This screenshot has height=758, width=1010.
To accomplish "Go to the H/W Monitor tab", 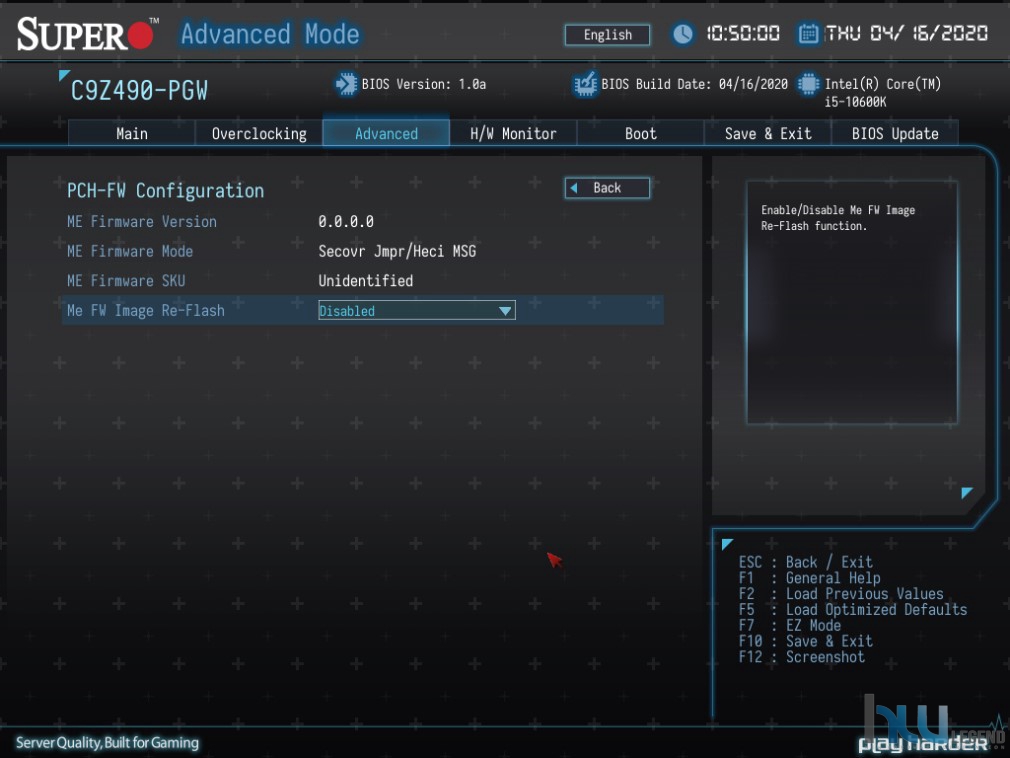I will click(513, 133).
